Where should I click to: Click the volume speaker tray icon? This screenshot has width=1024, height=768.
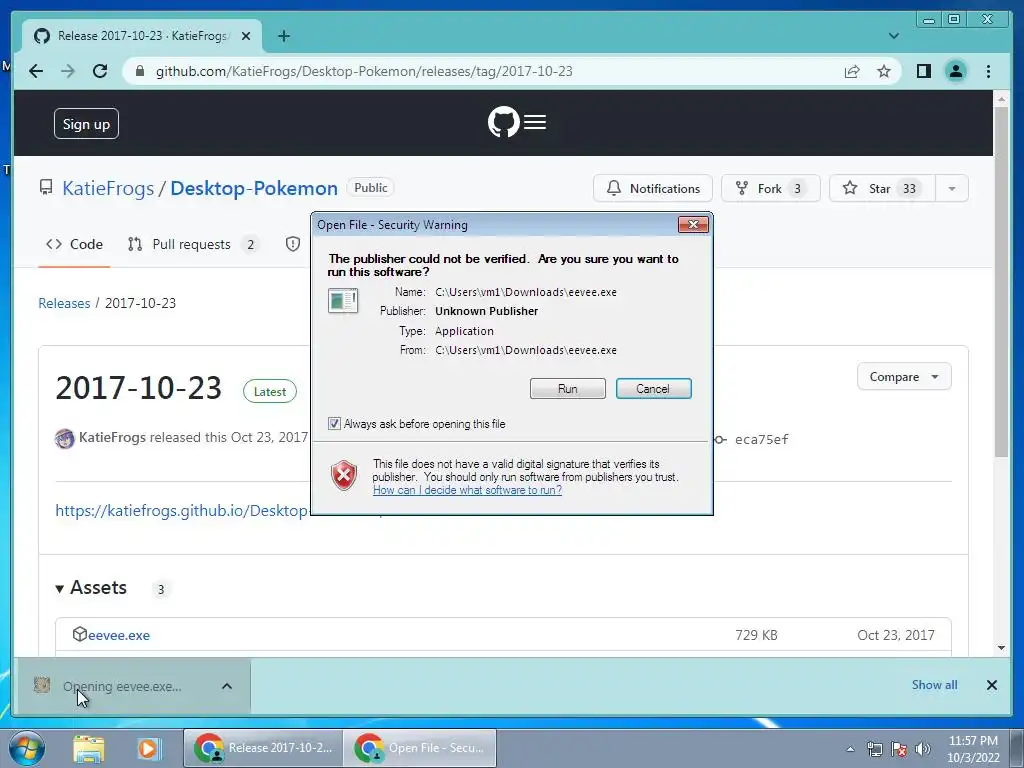coord(923,749)
